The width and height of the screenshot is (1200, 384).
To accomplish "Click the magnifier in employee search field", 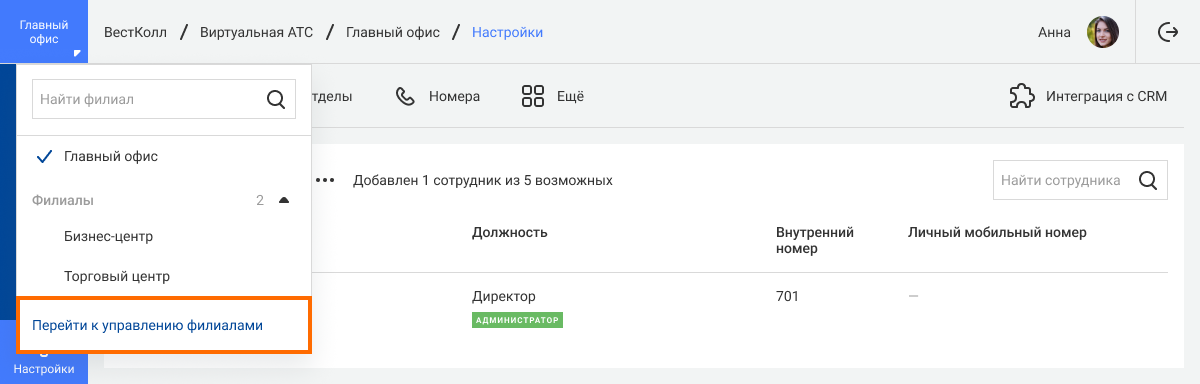I will [1148, 181].
